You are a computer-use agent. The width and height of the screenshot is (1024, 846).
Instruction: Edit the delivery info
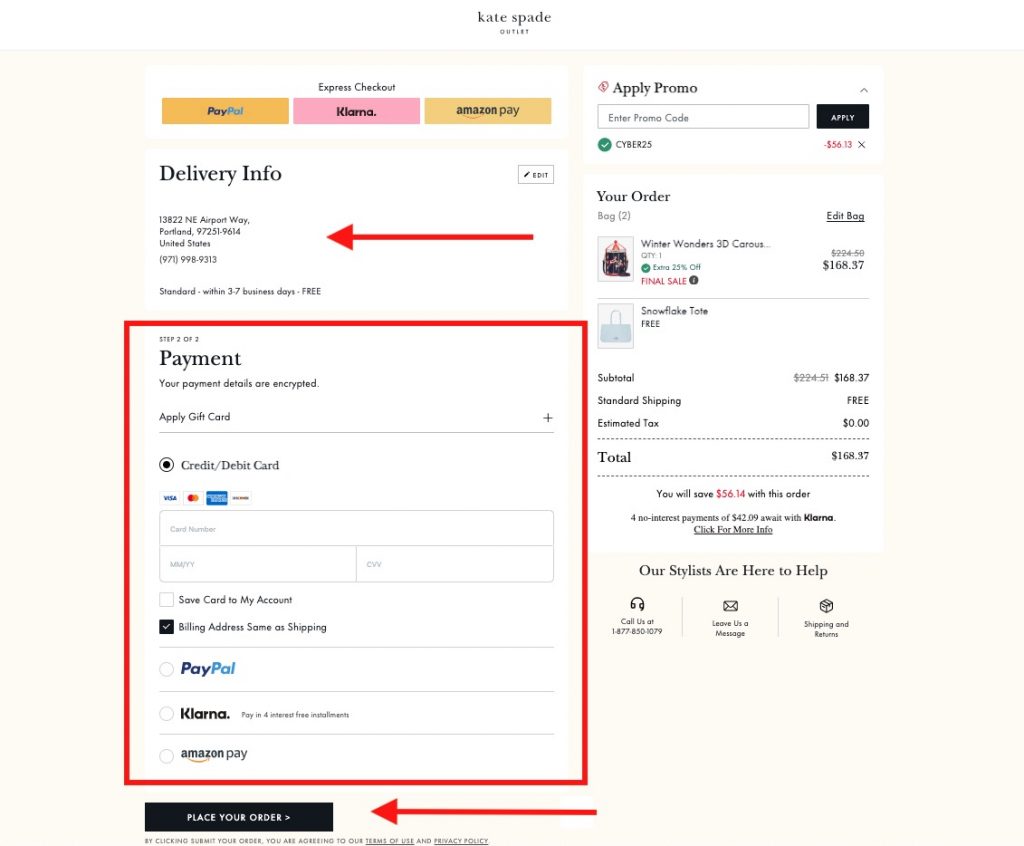[536, 174]
